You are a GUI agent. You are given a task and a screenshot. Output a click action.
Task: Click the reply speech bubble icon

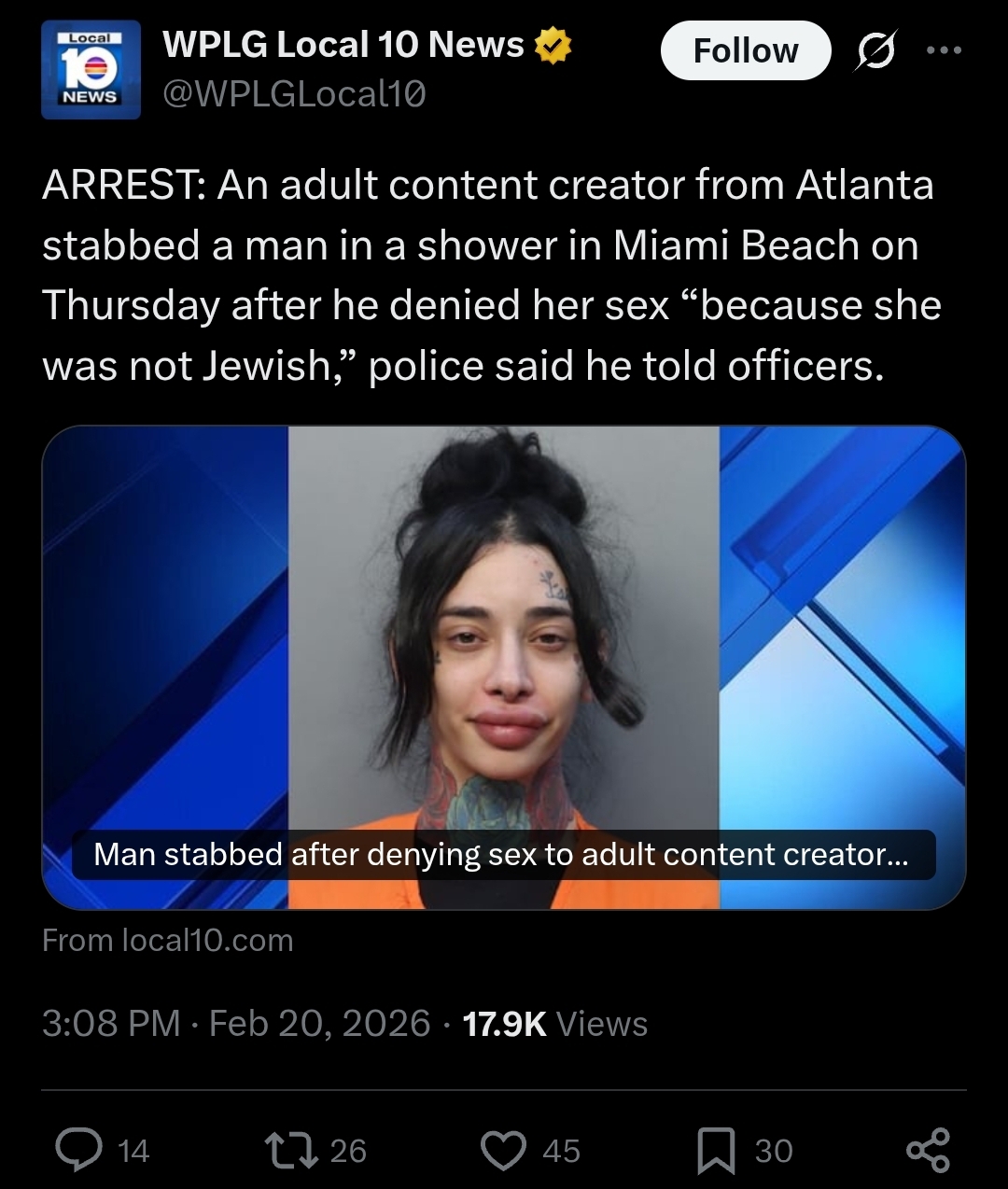pyautogui.click(x=79, y=1150)
